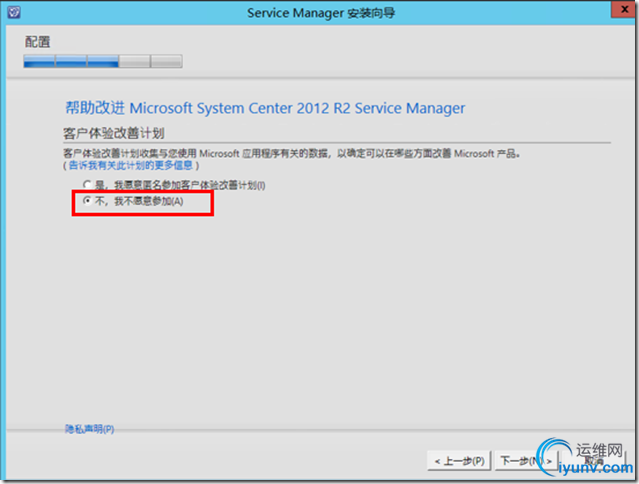Image resolution: width=639 pixels, height=484 pixels.
Task: Click the third filled progress bar segment
Action: pyautogui.click(x=103, y=61)
